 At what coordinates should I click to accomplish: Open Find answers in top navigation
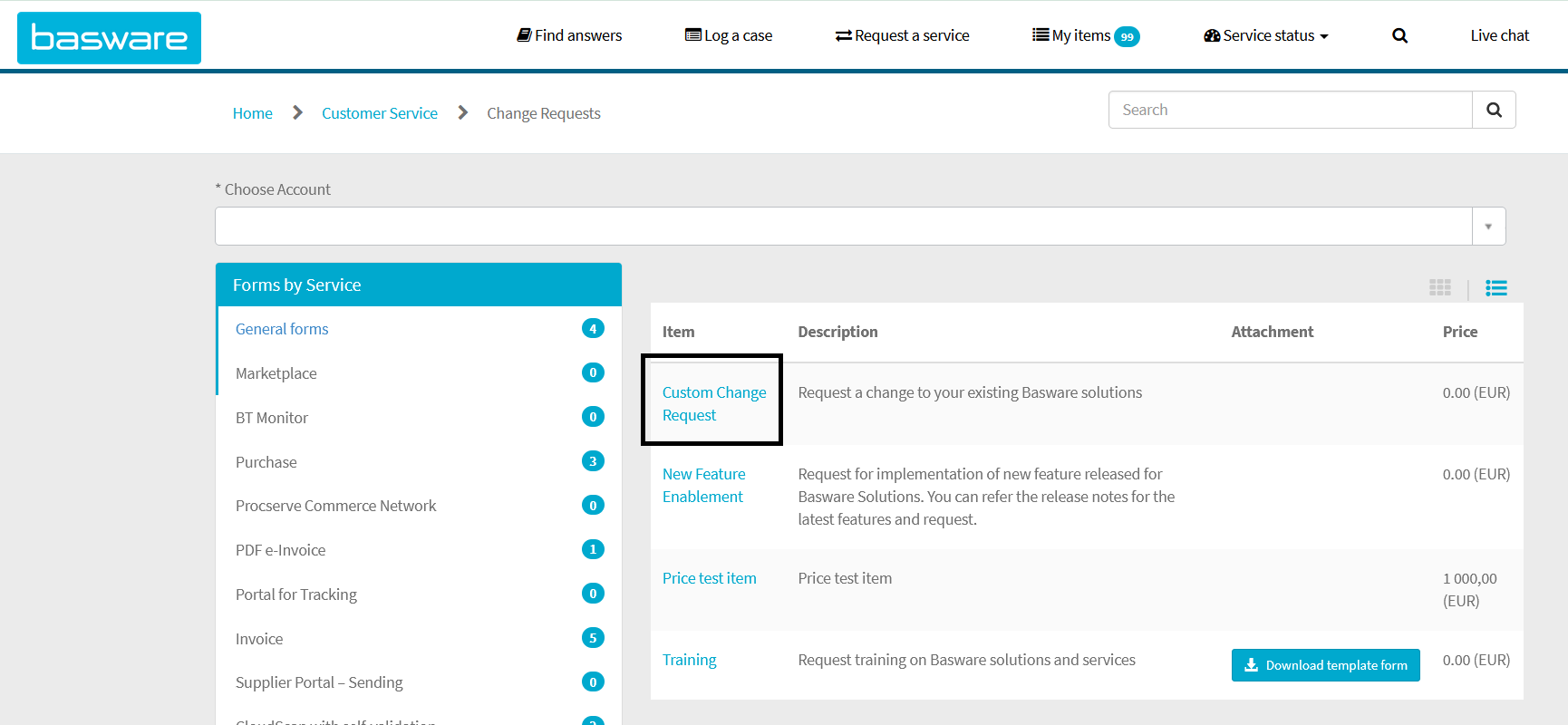click(x=569, y=35)
